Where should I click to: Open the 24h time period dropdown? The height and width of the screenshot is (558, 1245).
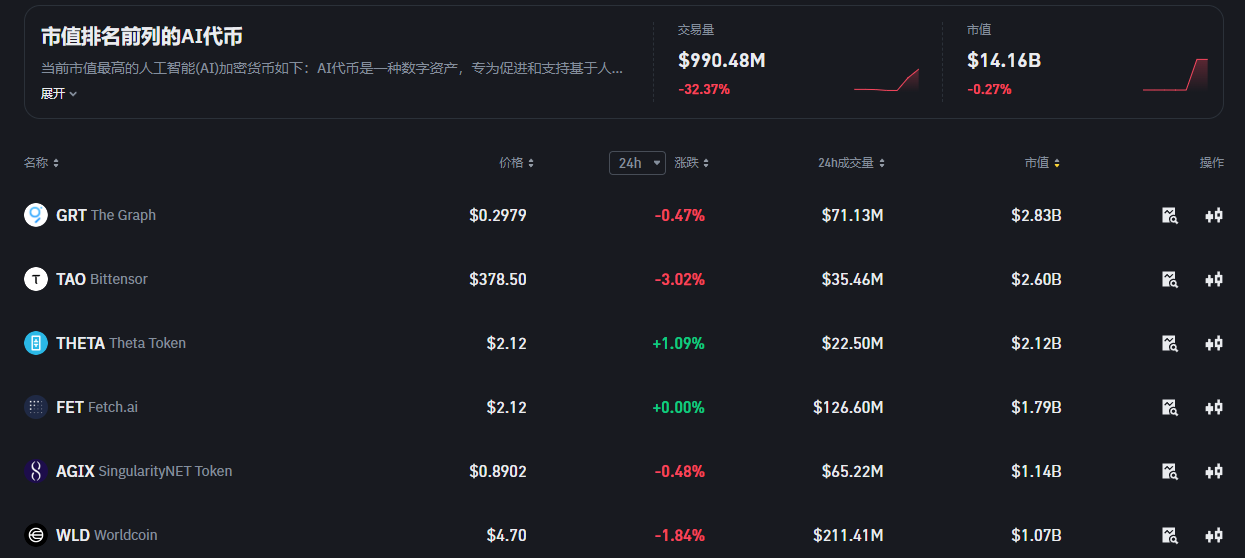[637, 163]
